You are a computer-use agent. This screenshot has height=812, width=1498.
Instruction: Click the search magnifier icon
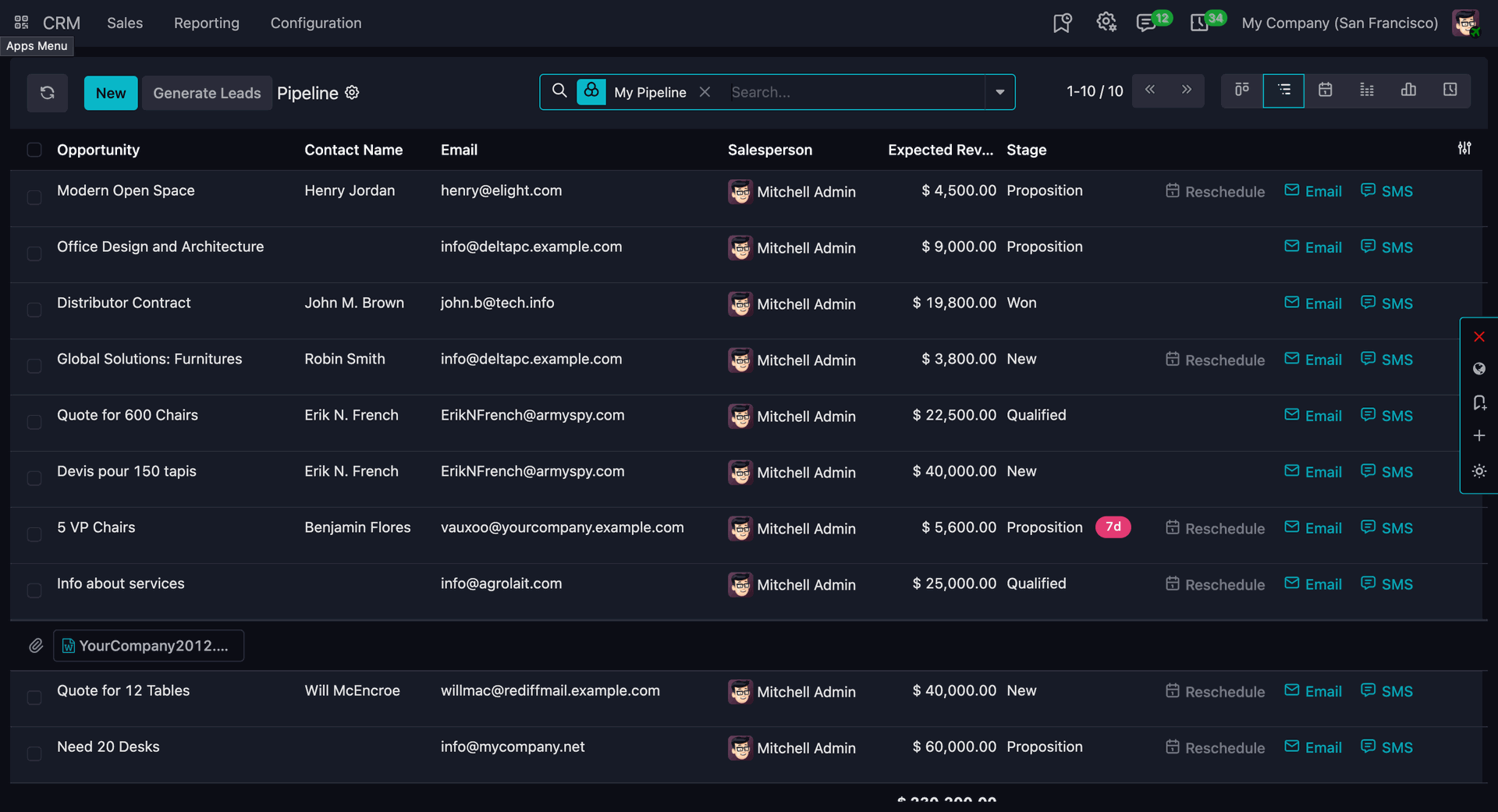pyautogui.click(x=559, y=91)
